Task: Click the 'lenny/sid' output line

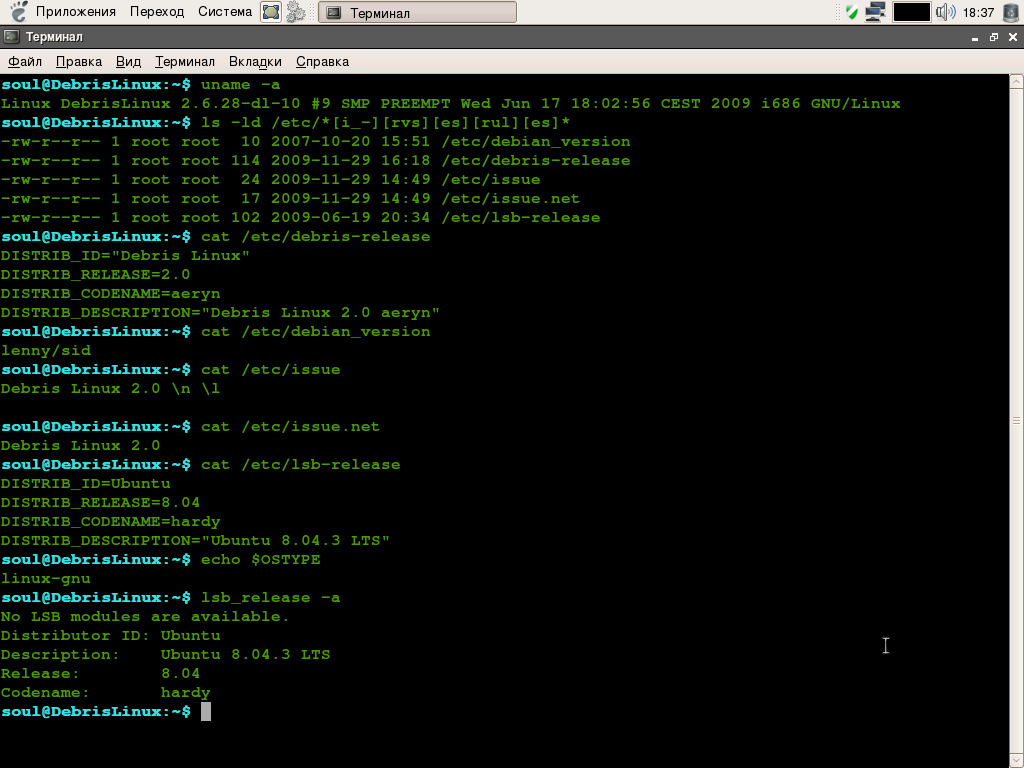Action: [46, 350]
